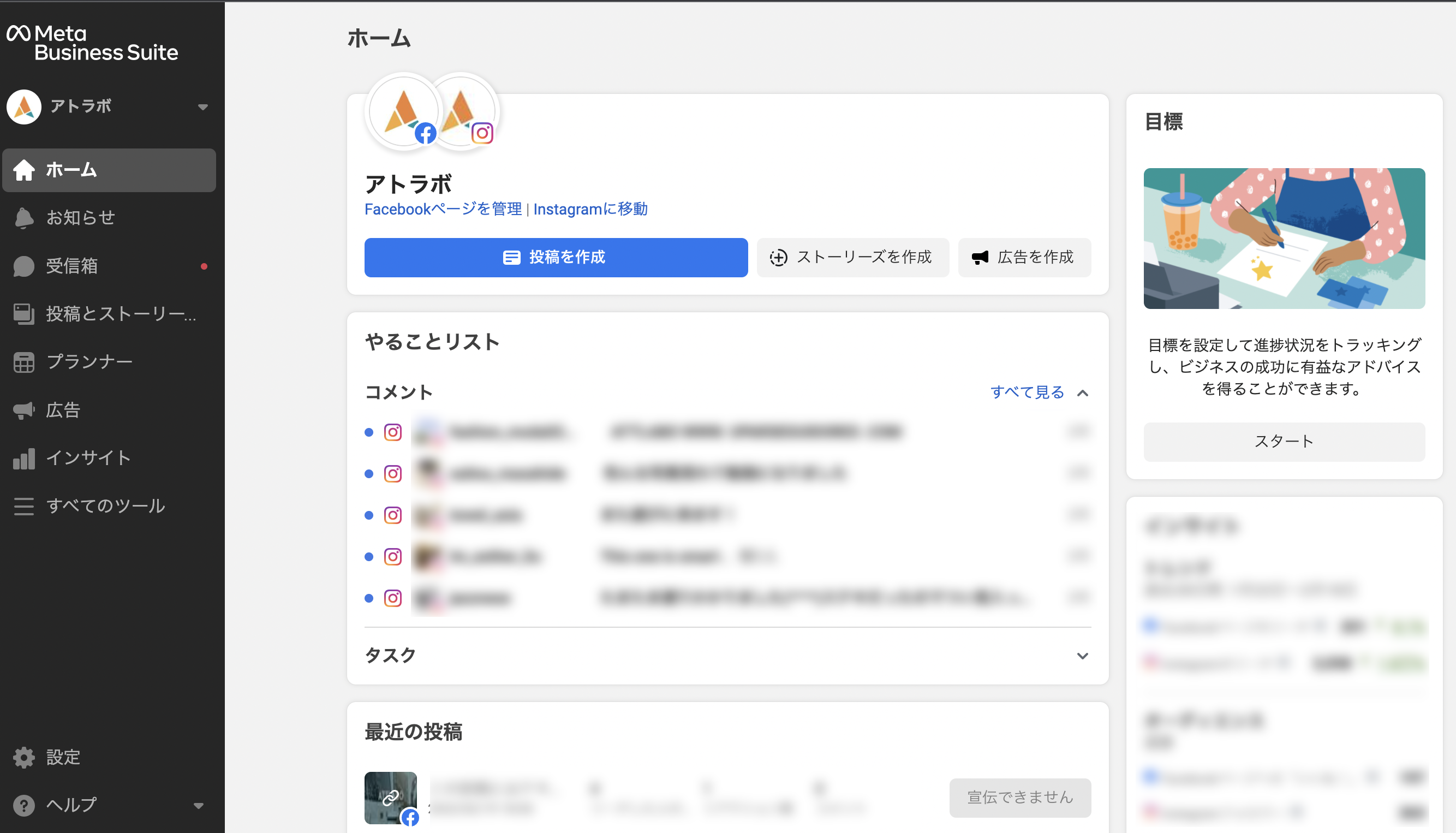Image resolution: width=1456 pixels, height=833 pixels.
Task: Click the タスク section heading
Action: [x=390, y=655]
